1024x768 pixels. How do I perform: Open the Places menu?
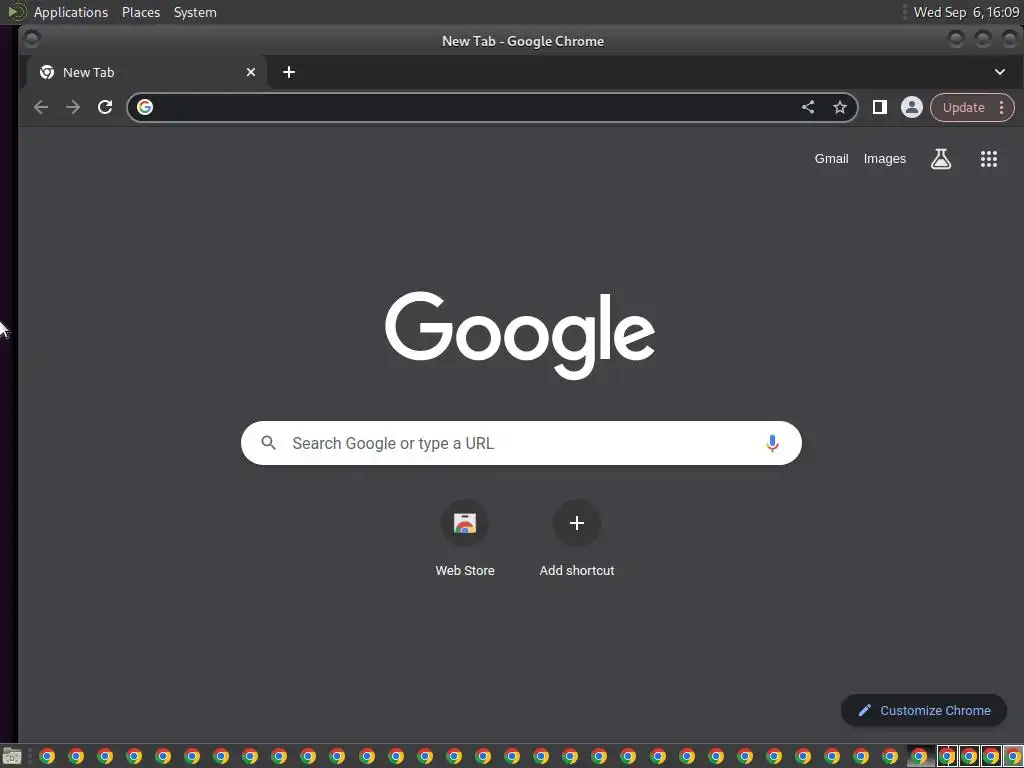point(141,12)
